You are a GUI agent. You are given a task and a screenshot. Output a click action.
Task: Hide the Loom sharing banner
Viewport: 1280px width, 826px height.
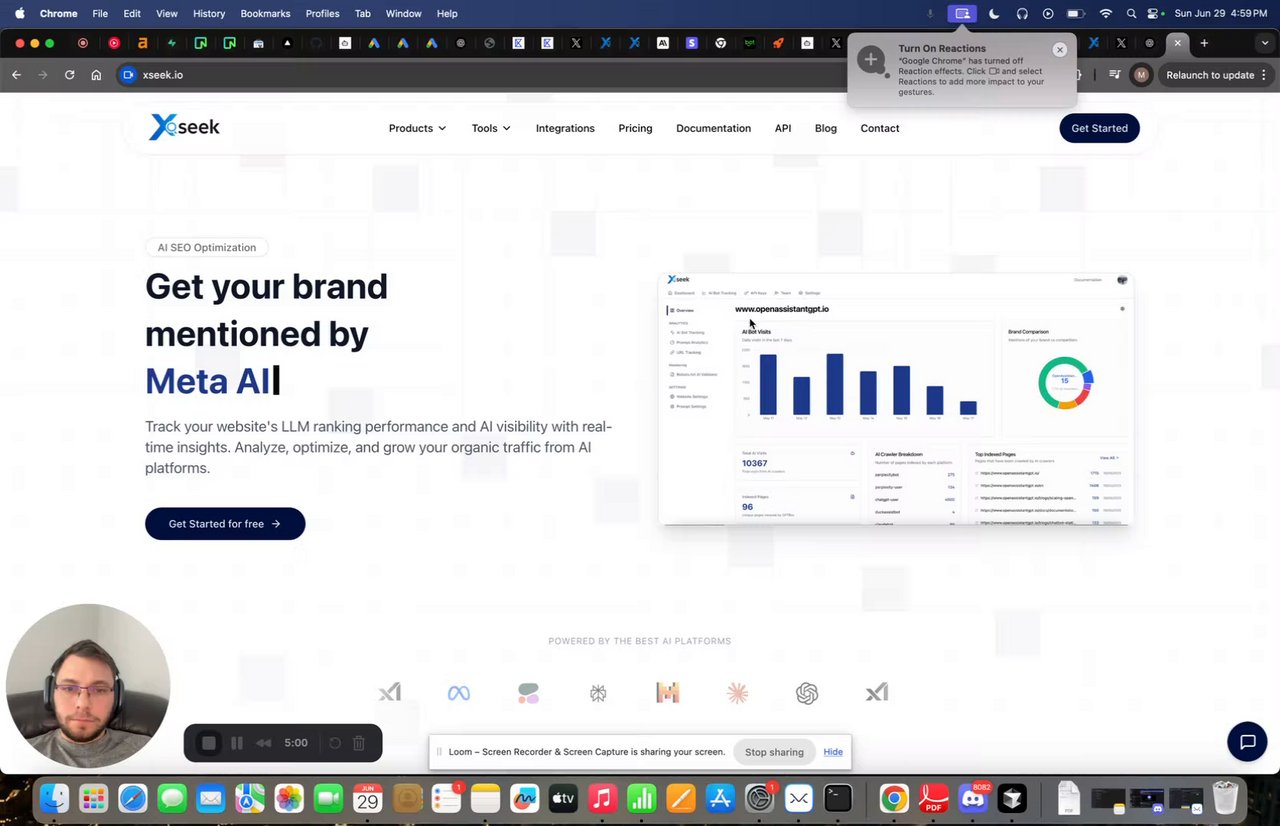click(833, 752)
